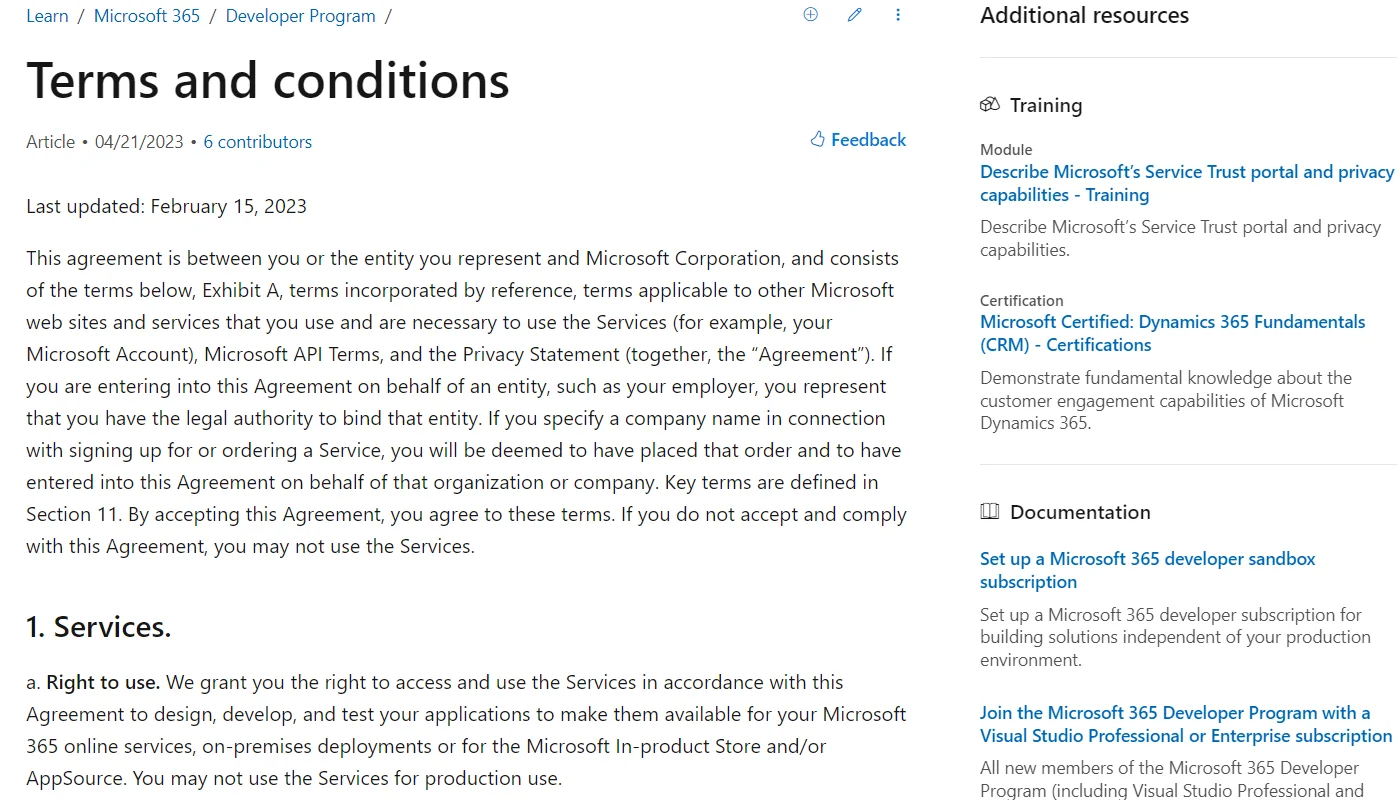Viewport: 1400px width, 800px height.
Task: Click the Add to collection plus icon
Action: (x=810, y=14)
